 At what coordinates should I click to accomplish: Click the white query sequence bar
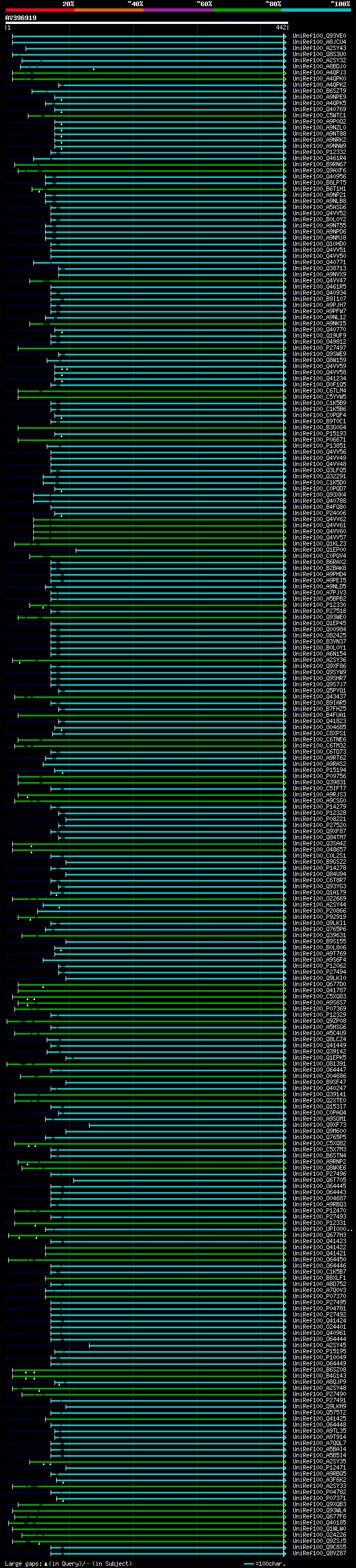click(146, 23)
